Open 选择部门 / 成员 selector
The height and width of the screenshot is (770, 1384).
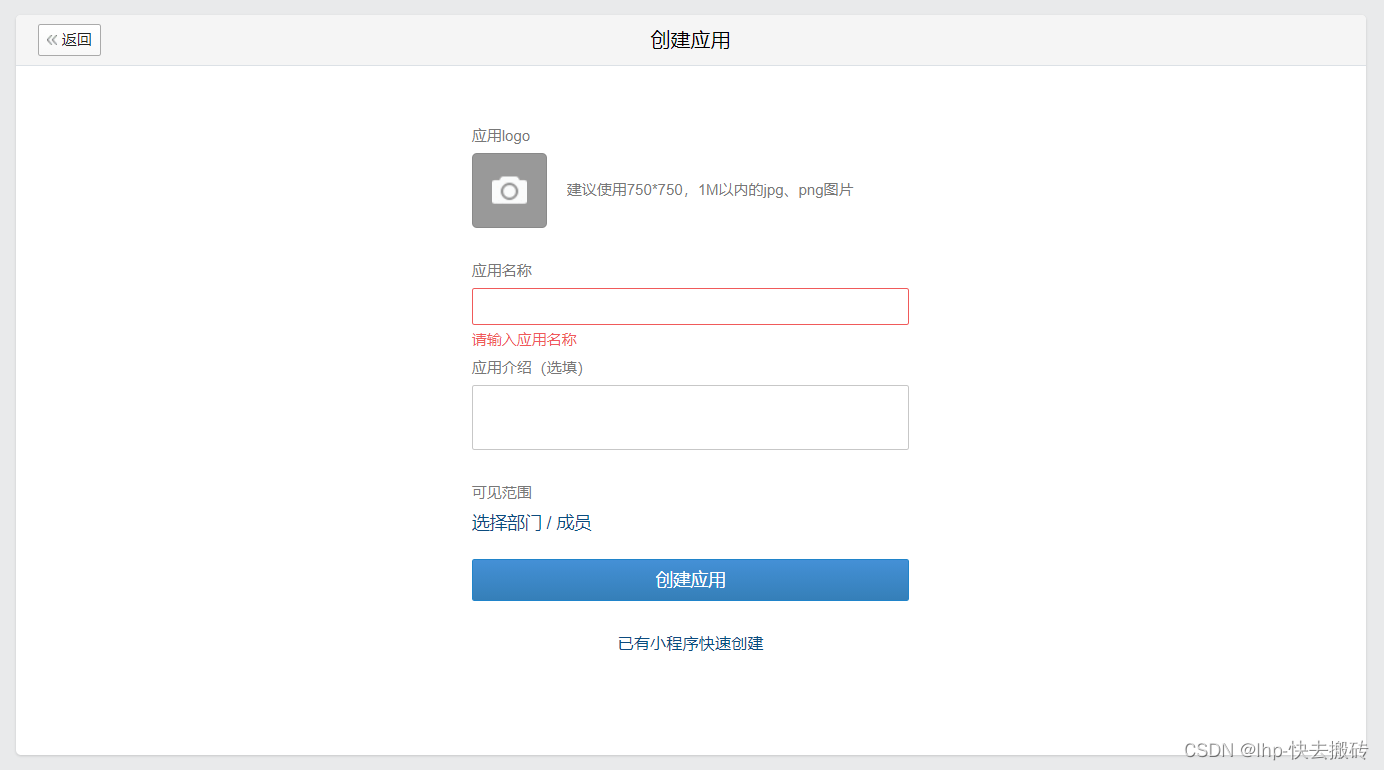(531, 523)
